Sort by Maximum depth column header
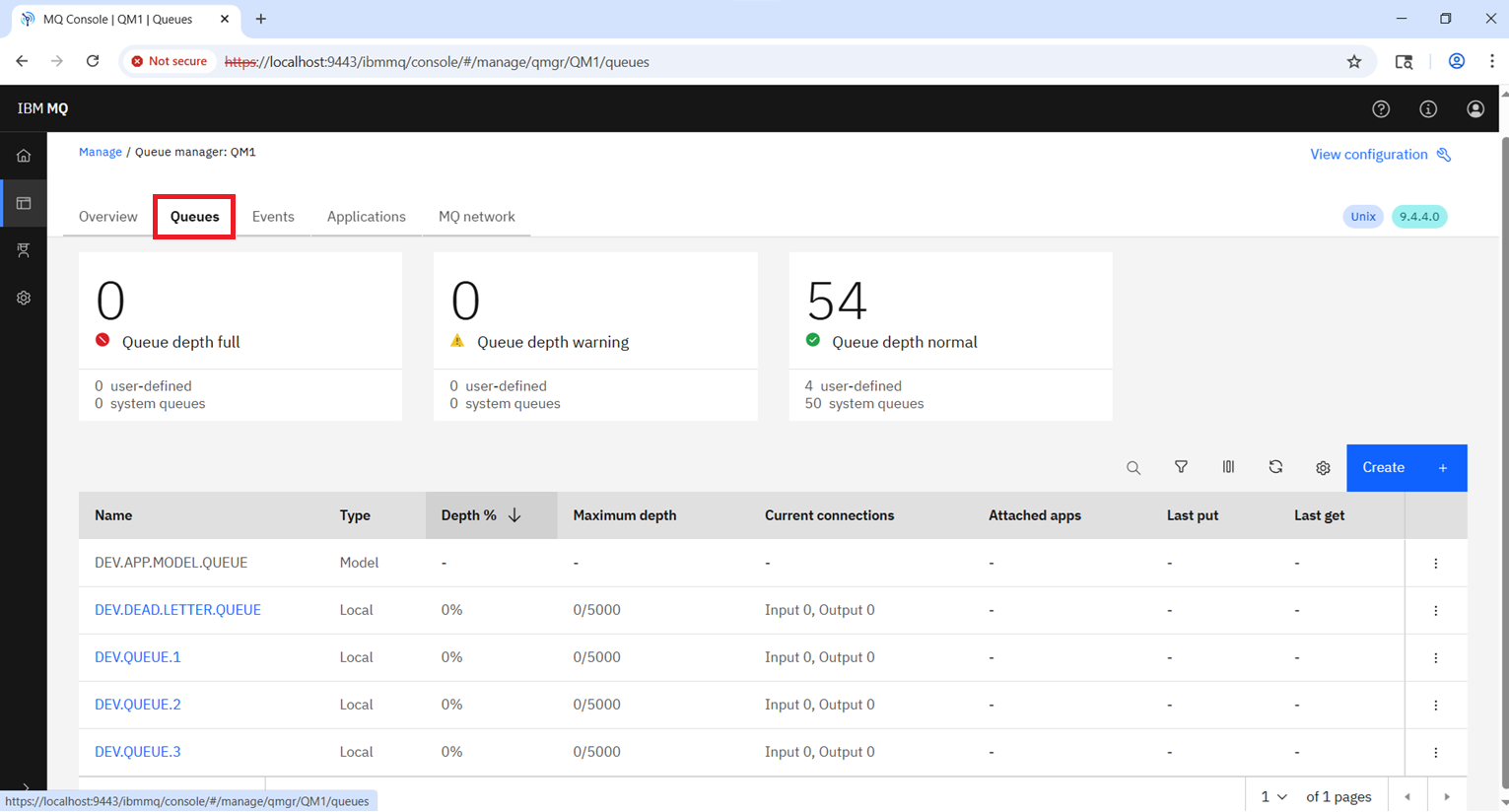The height and width of the screenshot is (812, 1509). (x=625, y=515)
